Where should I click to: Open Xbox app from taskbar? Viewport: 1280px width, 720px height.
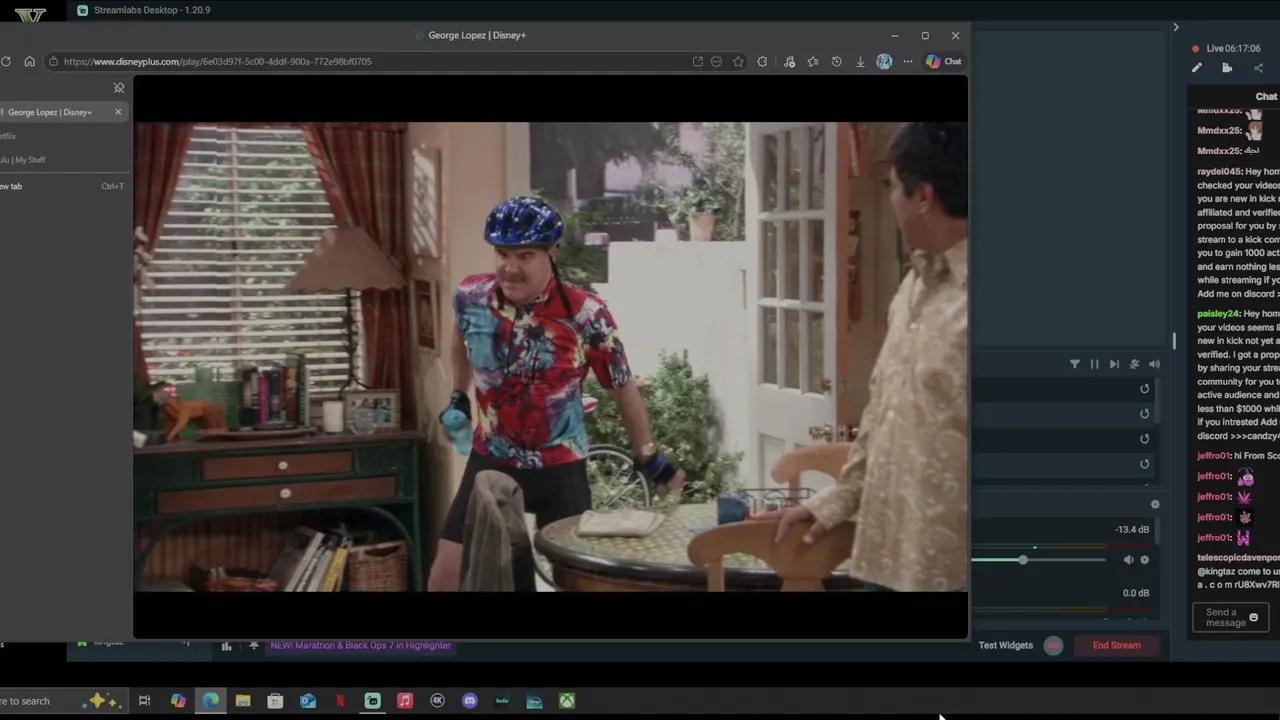567,701
